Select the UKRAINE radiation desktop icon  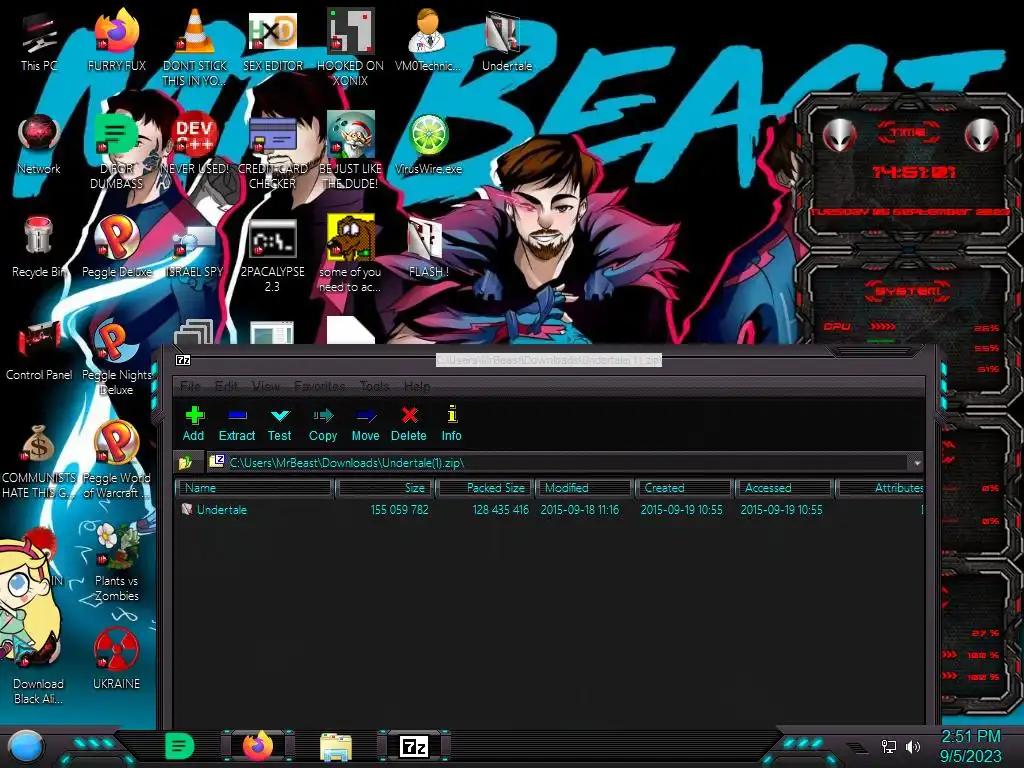(x=116, y=658)
